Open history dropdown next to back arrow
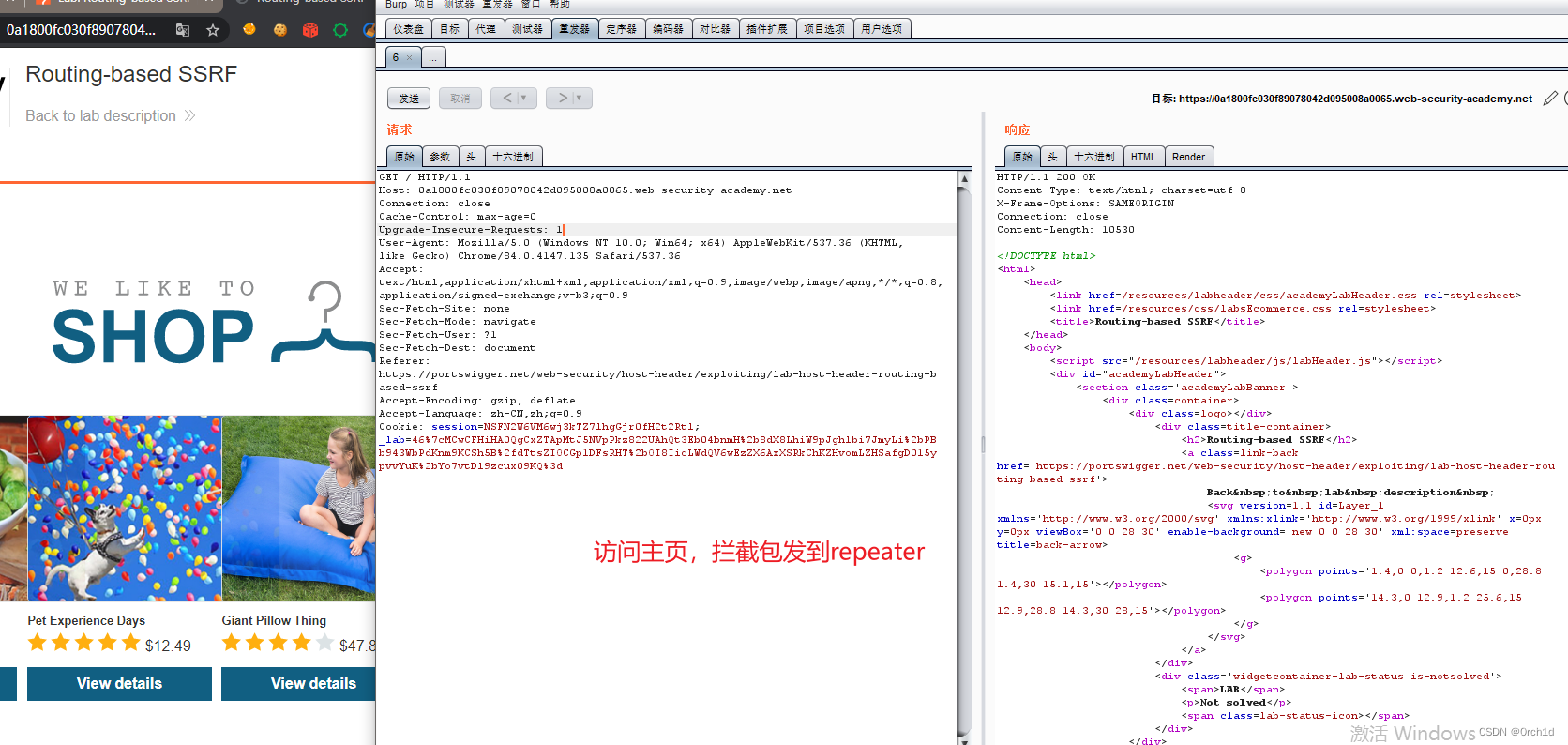The width and height of the screenshot is (1568, 745). (524, 98)
